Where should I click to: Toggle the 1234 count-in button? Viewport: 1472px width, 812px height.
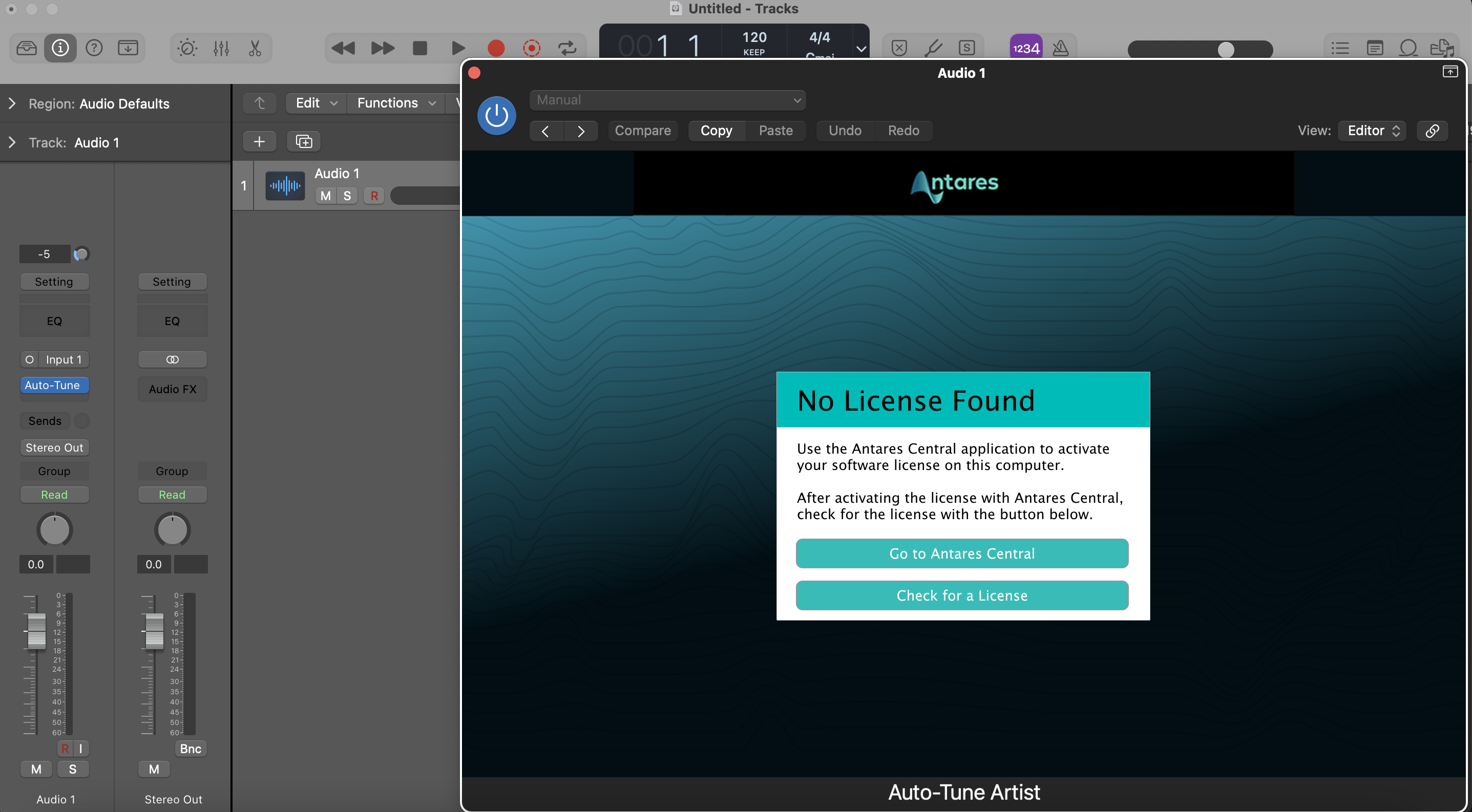click(1026, 48)
